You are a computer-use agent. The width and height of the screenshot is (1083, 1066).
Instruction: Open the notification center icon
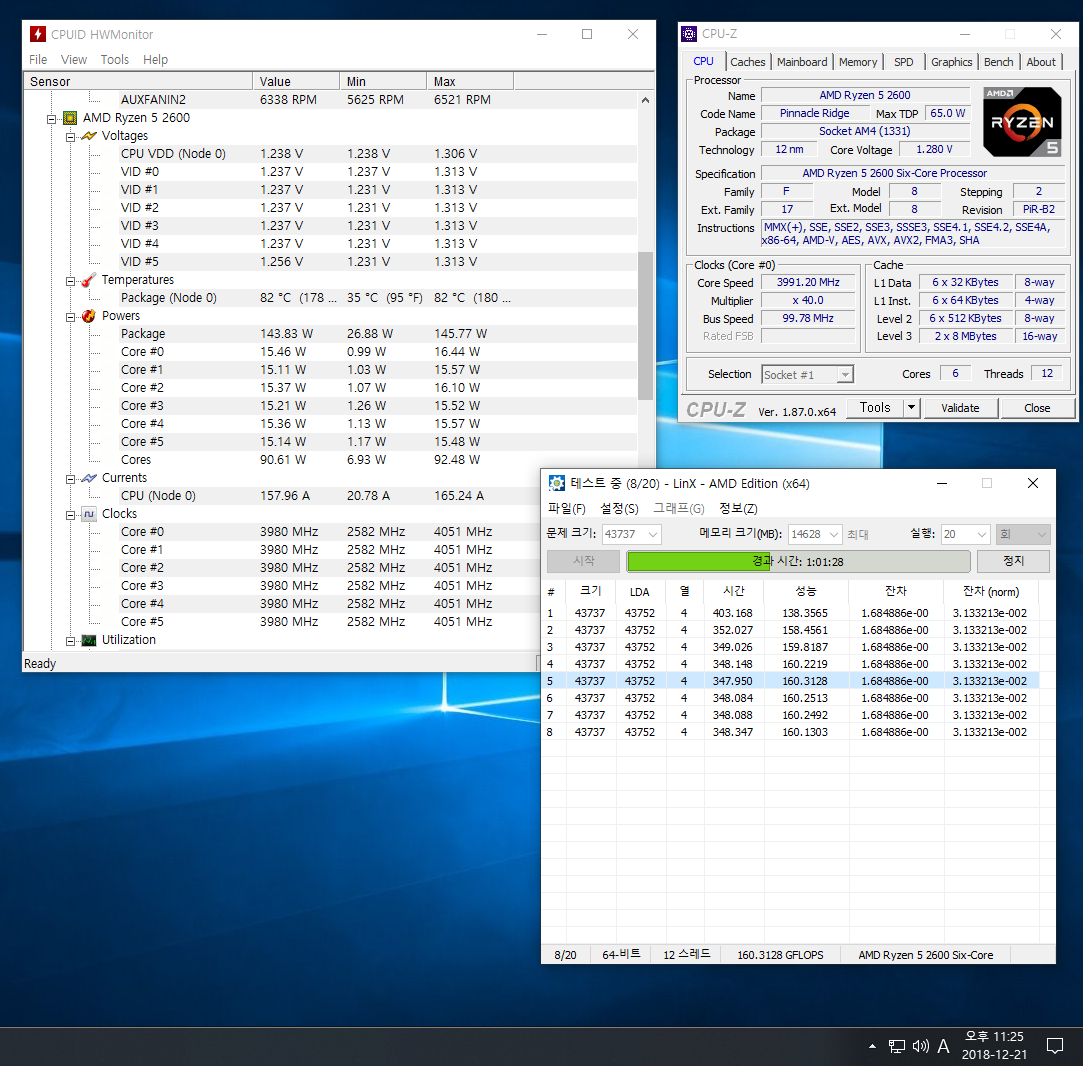(x=1055, y=1046)
